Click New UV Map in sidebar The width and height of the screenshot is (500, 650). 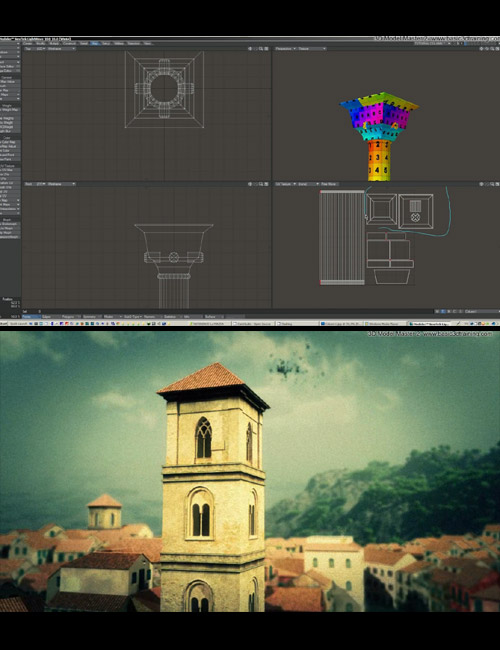click(10, 170)
